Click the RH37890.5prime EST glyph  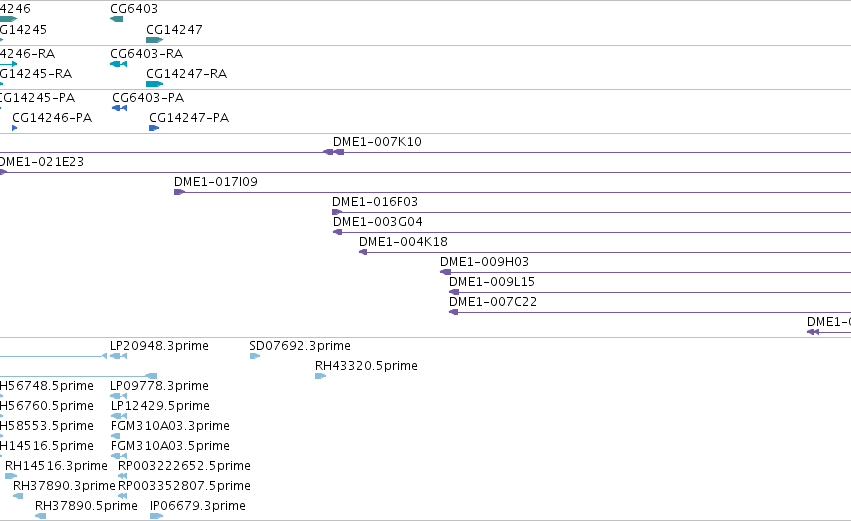41,516
